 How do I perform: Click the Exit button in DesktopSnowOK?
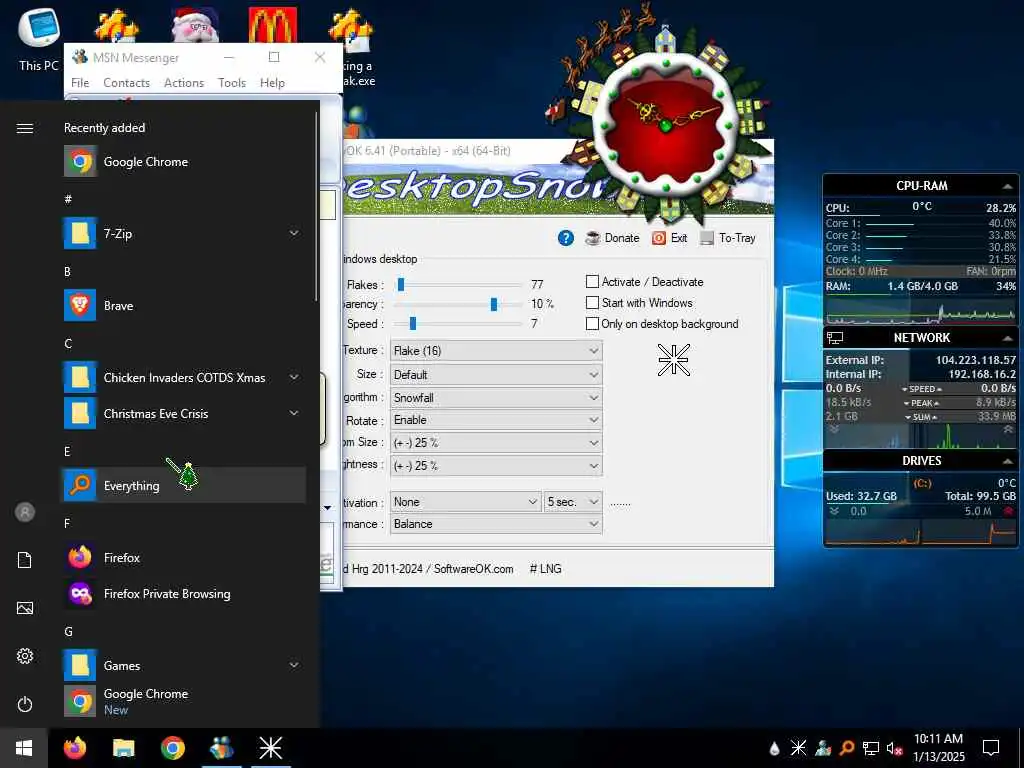click(670, 238)
